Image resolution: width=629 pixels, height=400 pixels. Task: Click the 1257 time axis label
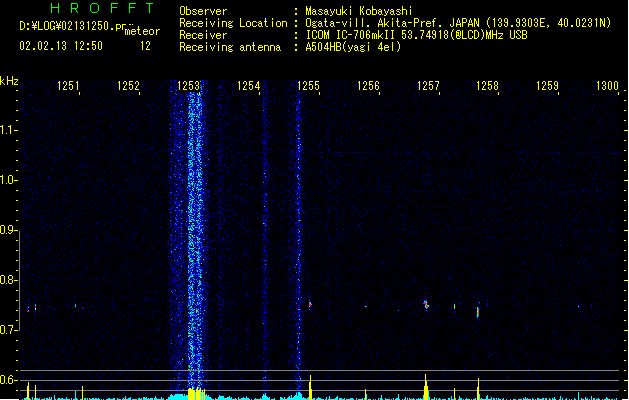pos(428,86)
